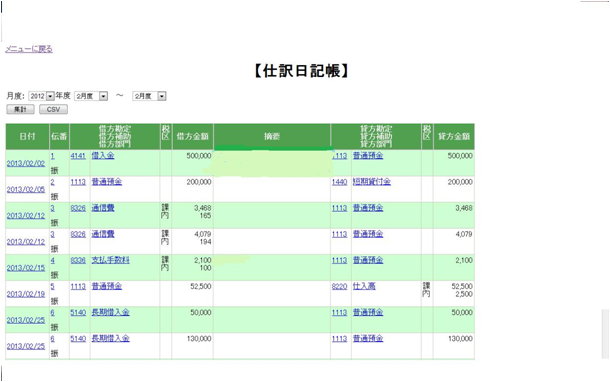Open the 2012 fiscal year dropdown
The image size is (610, 382).
tap(41, 96)
